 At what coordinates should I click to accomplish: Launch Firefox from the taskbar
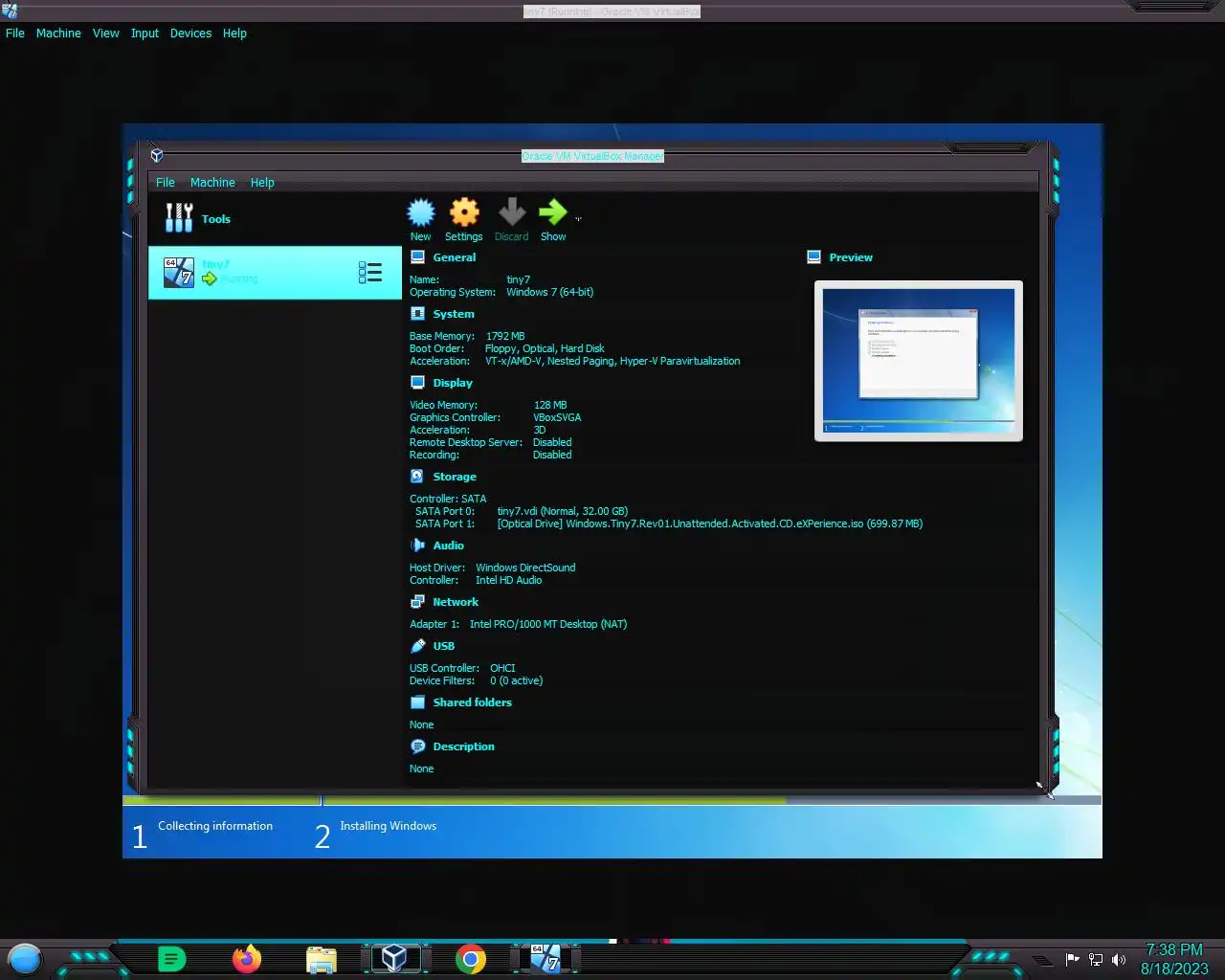pos(247,959)
